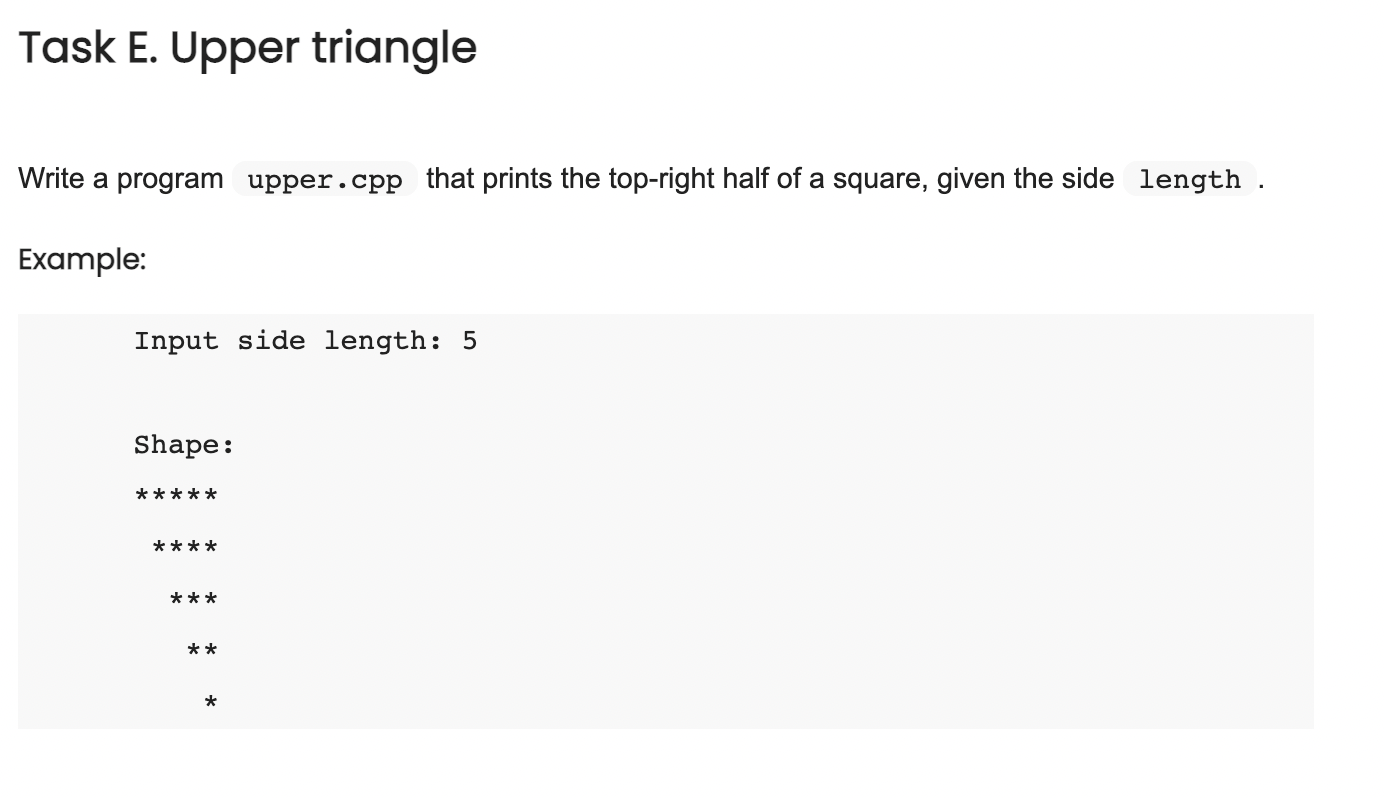Click the "Input side length: 5" line
The height and width of the screenshot is (798, 1384).
click(x=306, y=341)
